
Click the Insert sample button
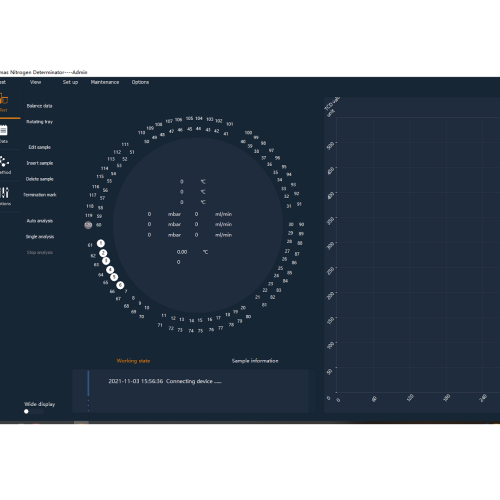coord(40,163)
